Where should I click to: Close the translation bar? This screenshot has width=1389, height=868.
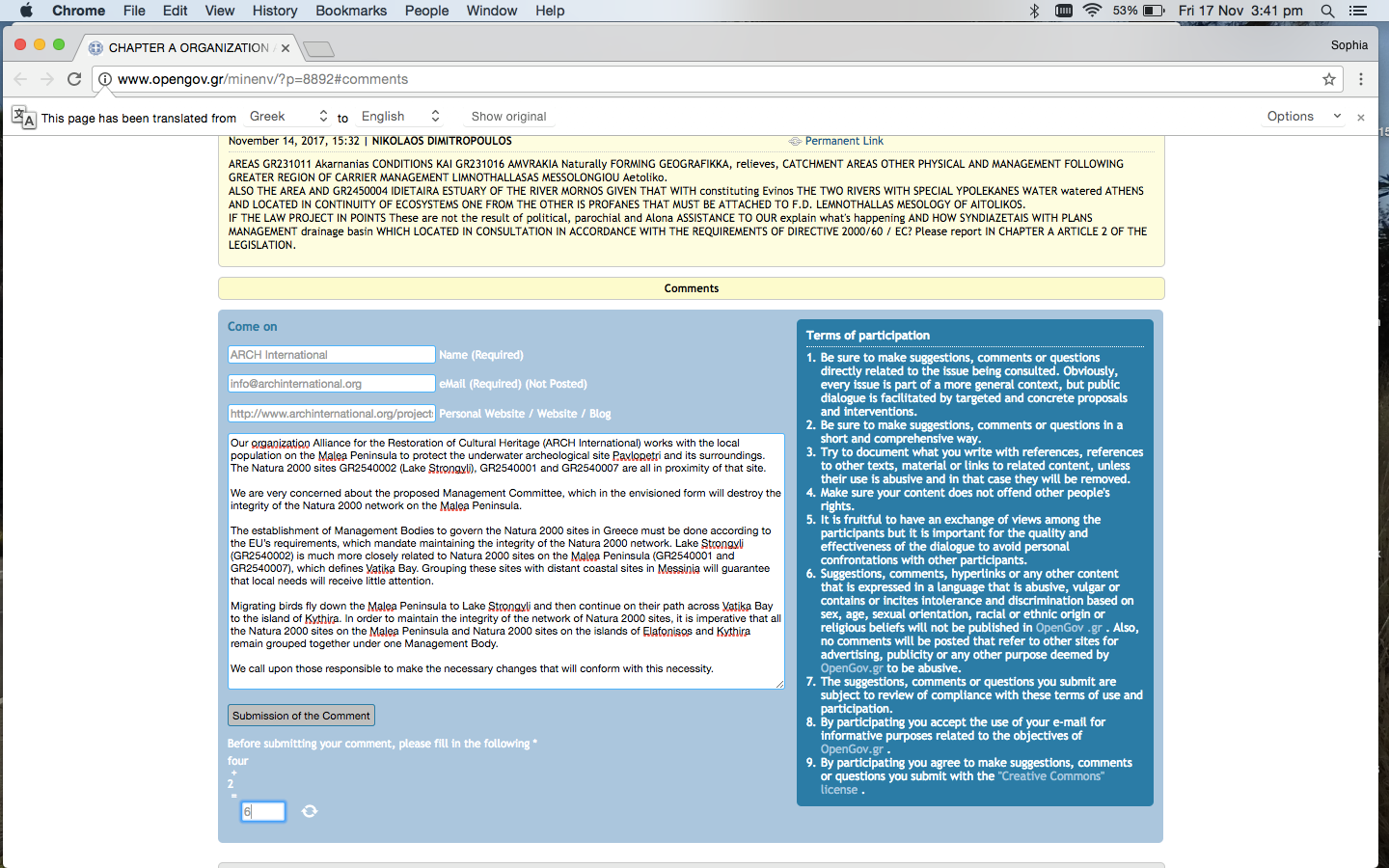click(x=1361, y=118)
